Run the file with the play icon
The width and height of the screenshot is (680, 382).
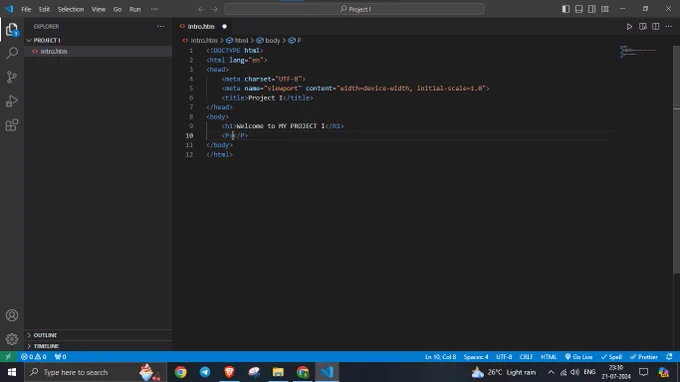tap(629, 26)
